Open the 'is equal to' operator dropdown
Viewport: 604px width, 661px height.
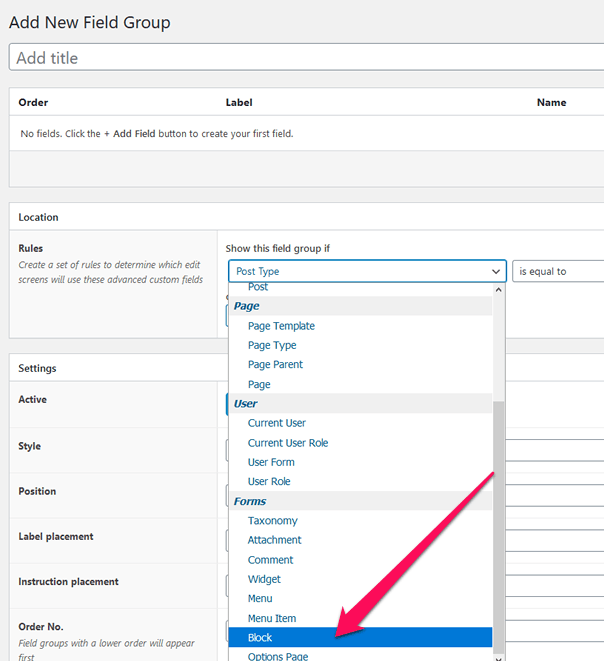pyautogui.click(x=557, y=271)
